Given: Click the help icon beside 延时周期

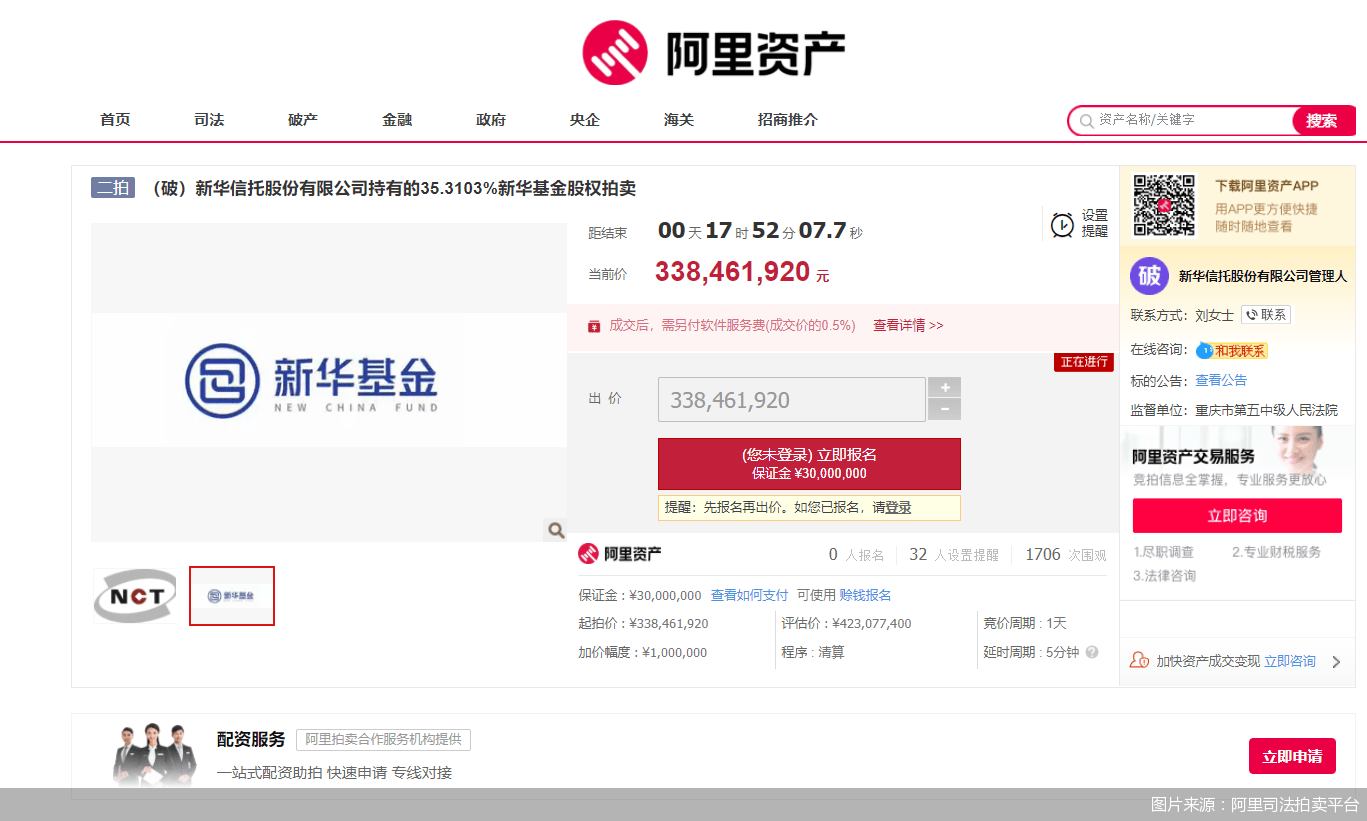Looking at the screenshot, I should [1092, 652].
